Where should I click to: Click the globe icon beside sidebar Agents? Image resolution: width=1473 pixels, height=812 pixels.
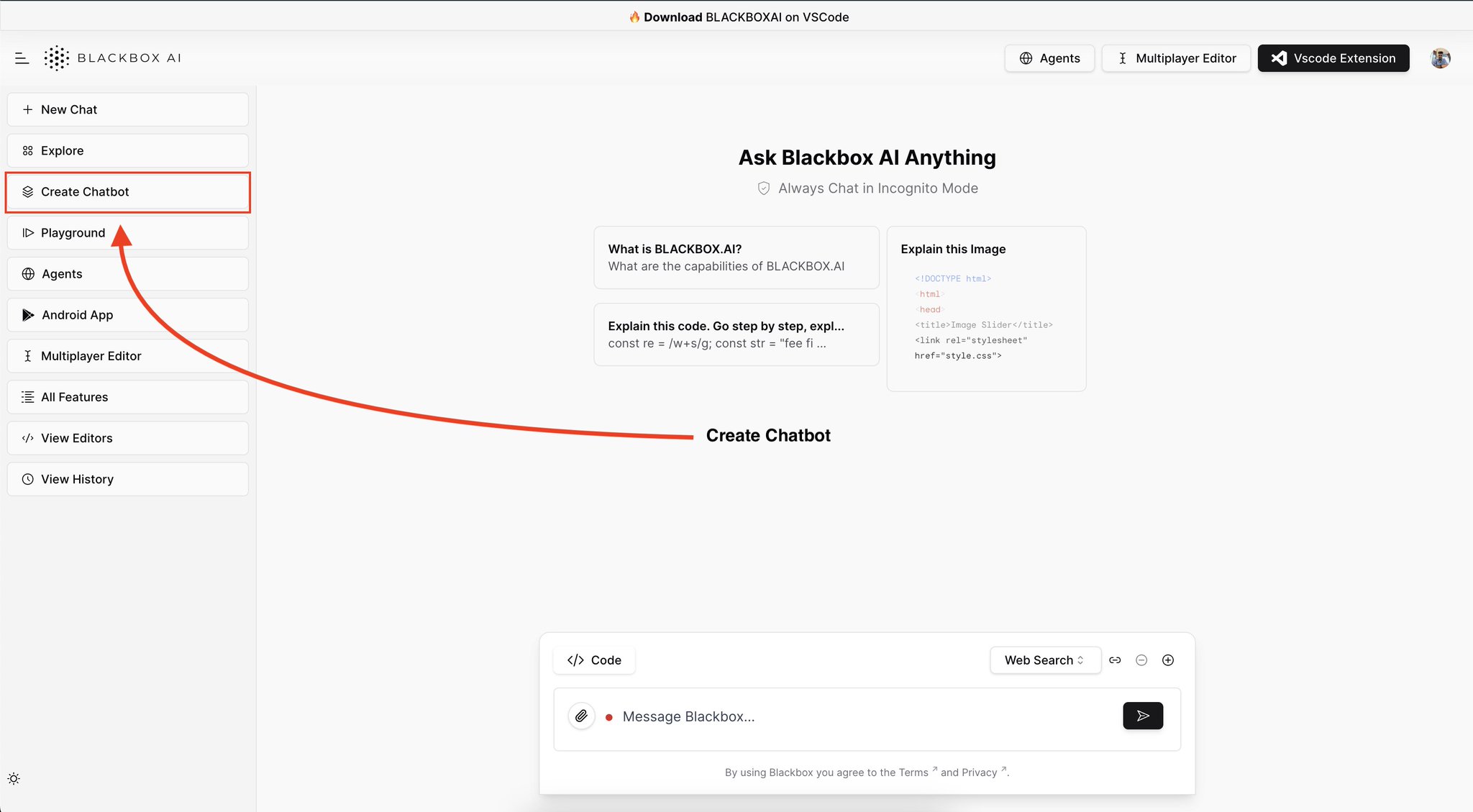pyautogui.click(x=28, y=274)
